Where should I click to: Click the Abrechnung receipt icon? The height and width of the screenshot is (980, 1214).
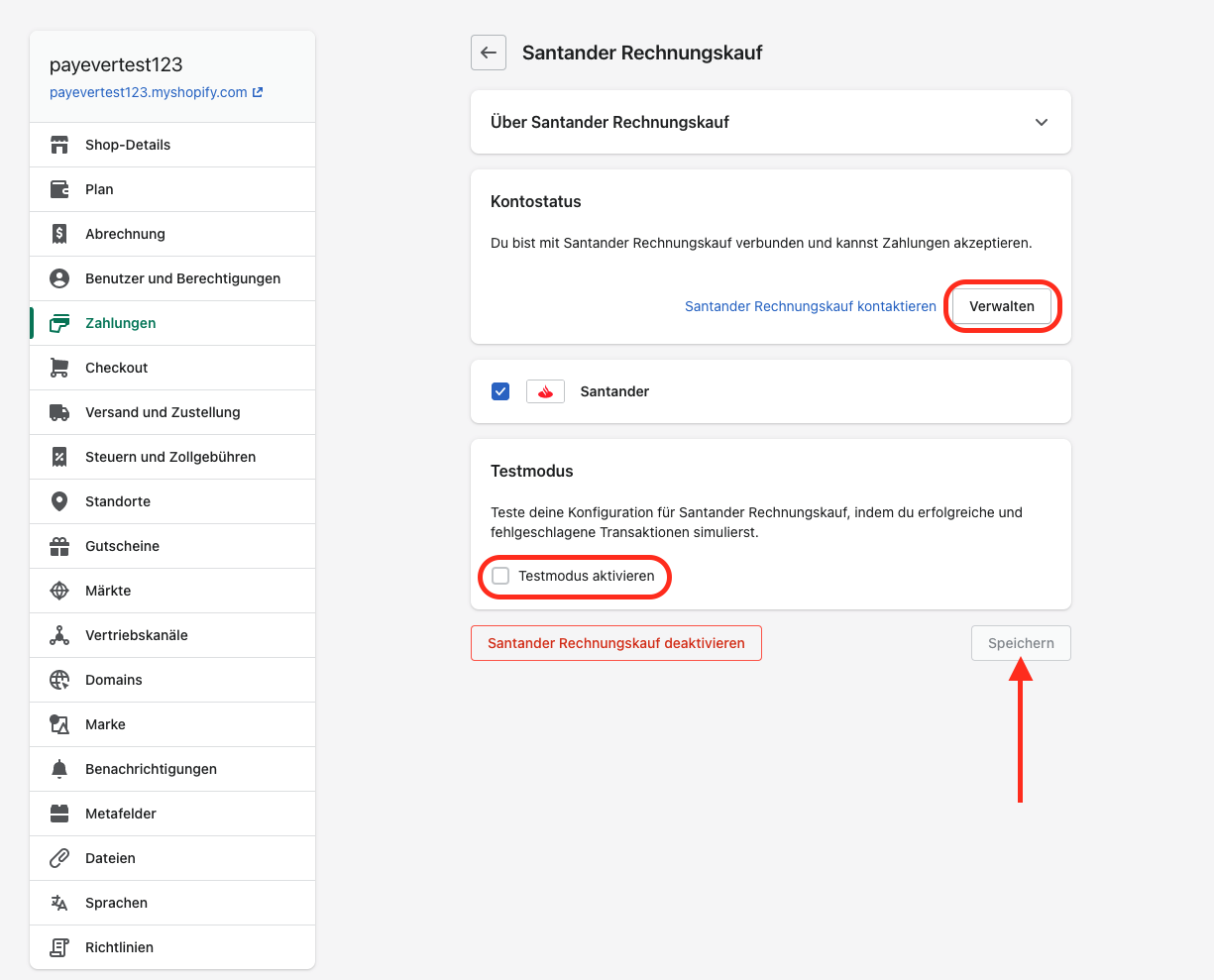pyautogui.click(x=59, y=234)
